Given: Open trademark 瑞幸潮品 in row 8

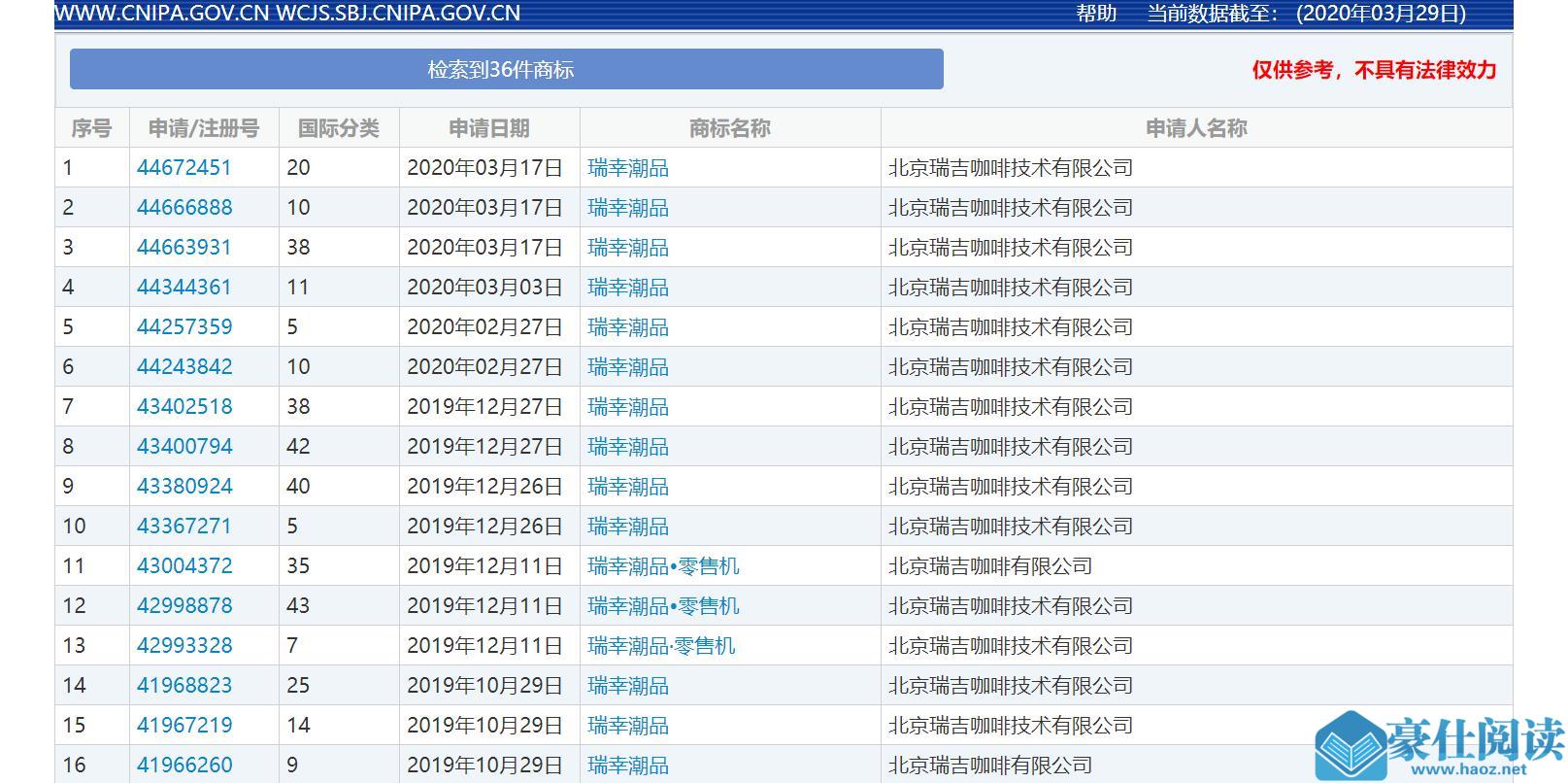Looking at the screenshot, I should (x=628, y=447).
